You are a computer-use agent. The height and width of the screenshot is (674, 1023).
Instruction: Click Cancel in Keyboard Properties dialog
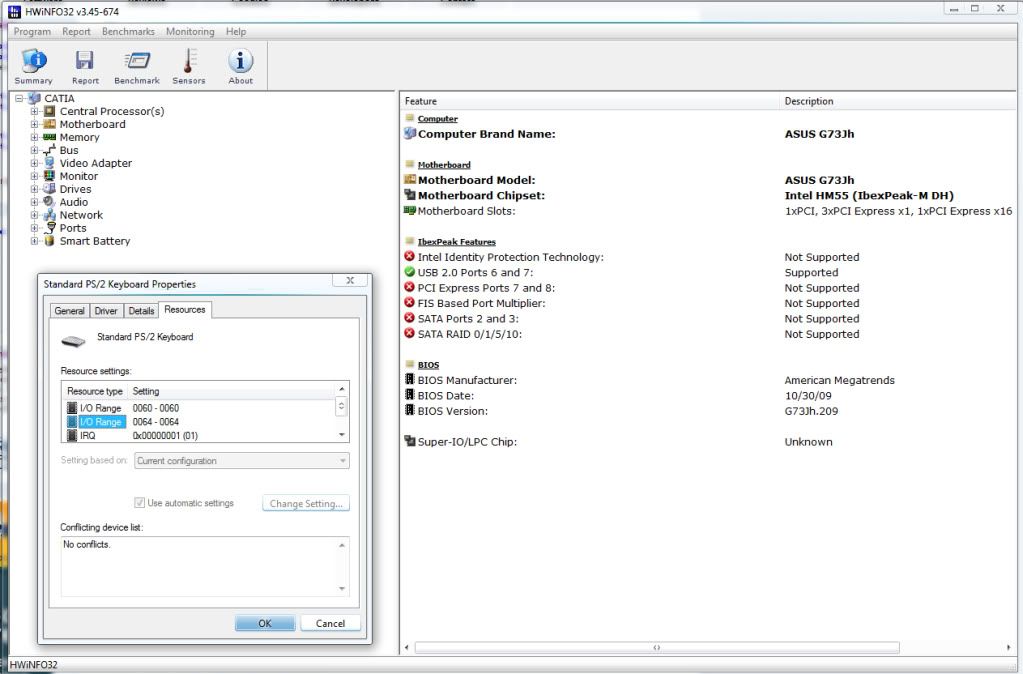coord(330,623)
